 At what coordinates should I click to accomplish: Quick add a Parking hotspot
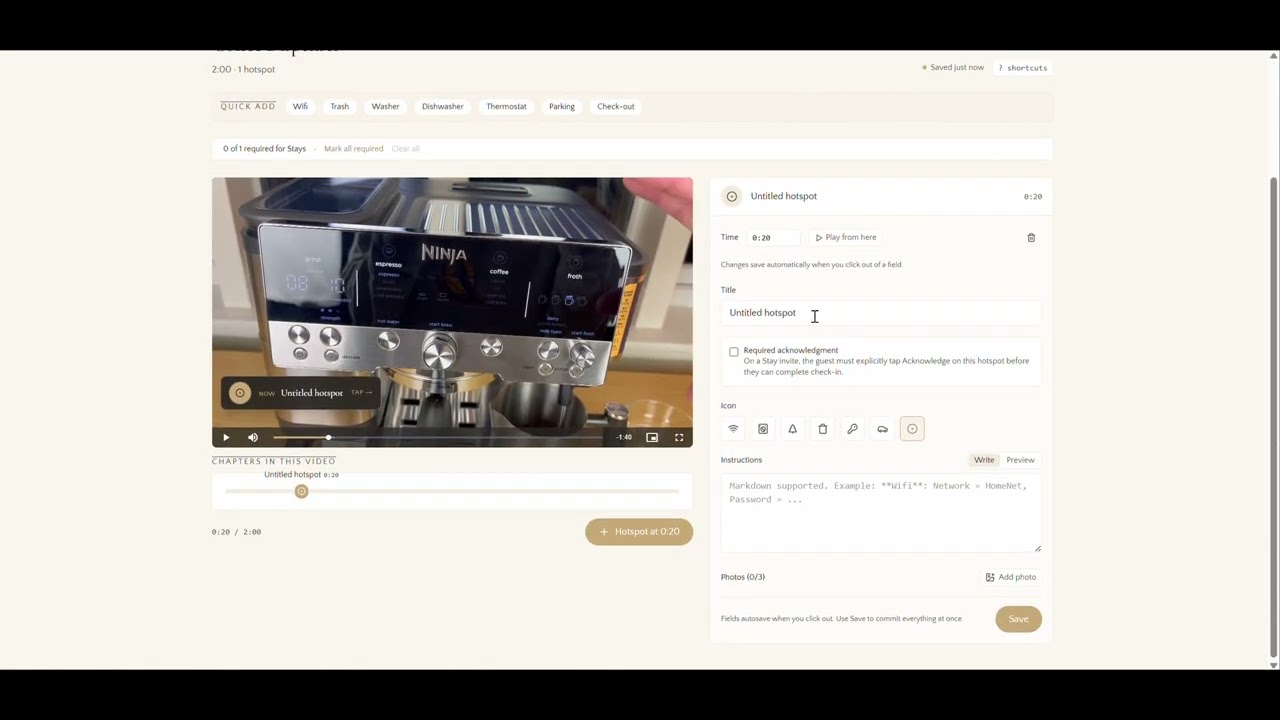562,106
